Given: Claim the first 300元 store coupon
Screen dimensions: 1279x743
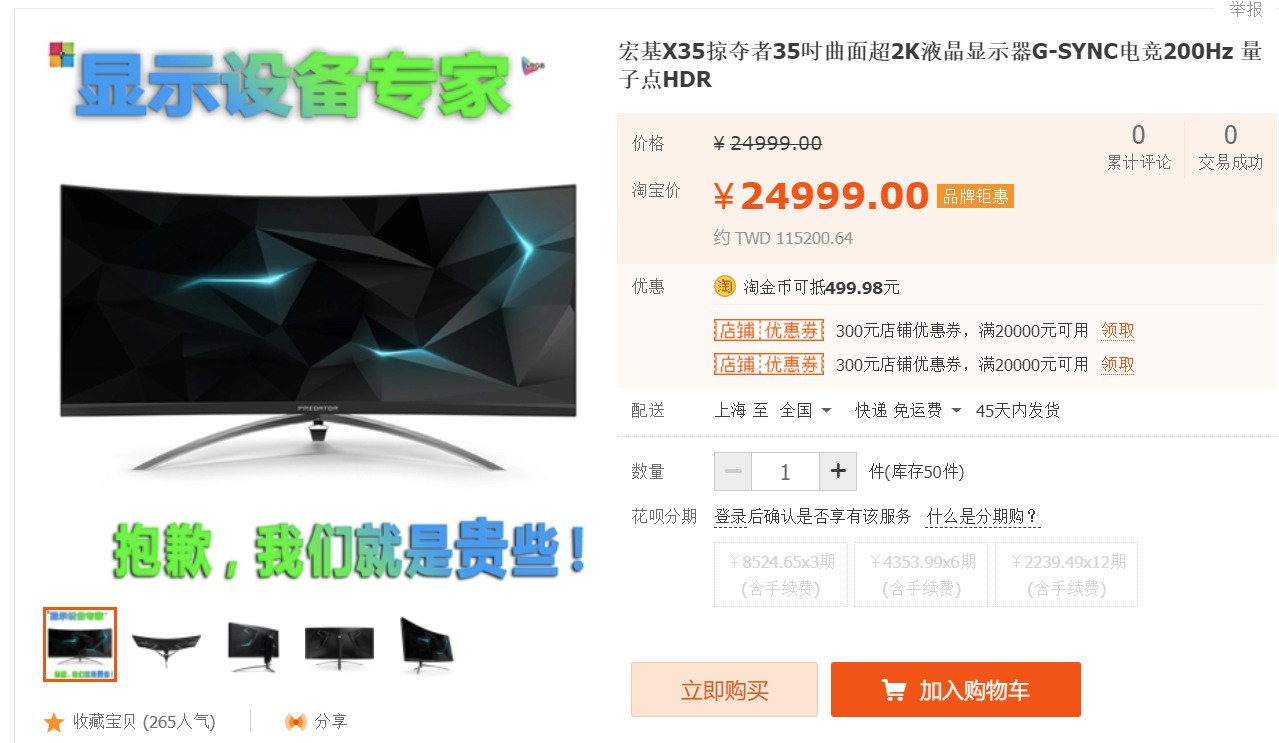Looking at the screenshot, I should [1118, 331].
